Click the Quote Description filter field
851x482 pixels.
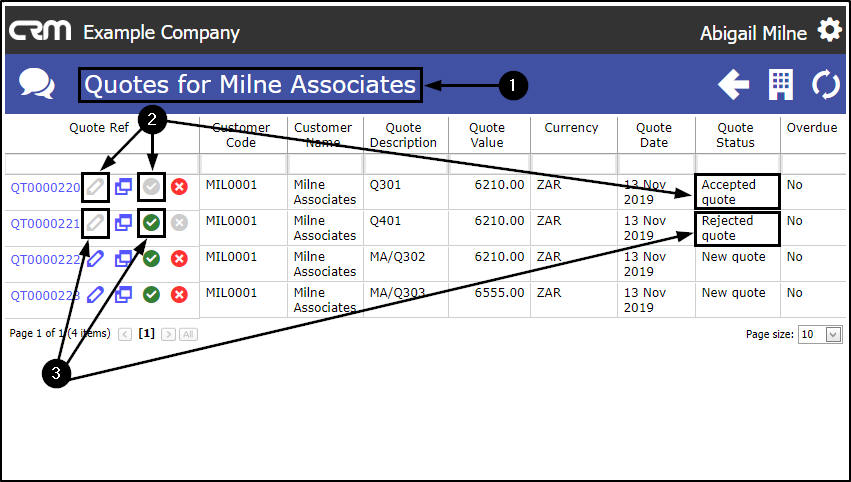403,163
